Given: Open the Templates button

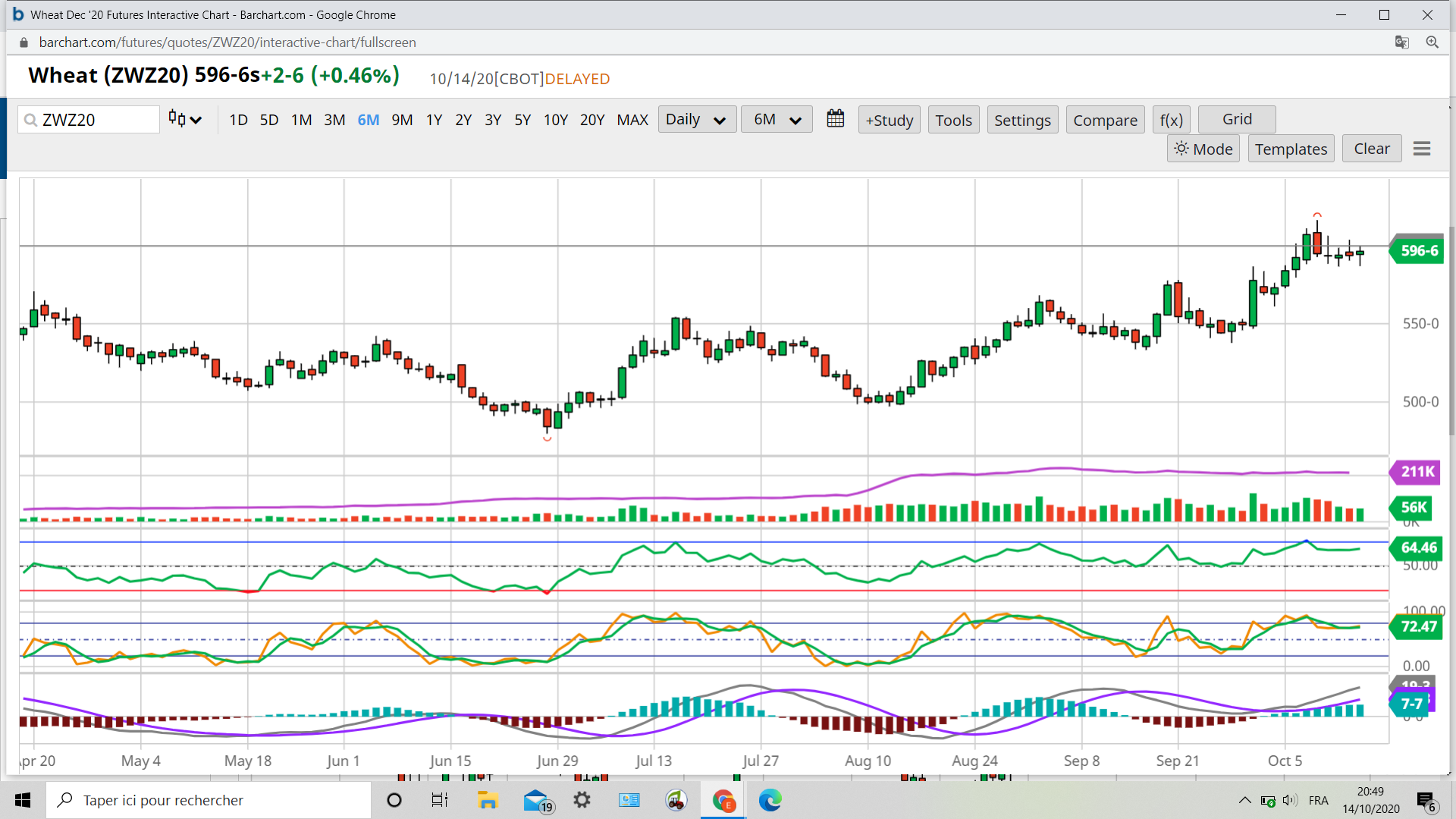Looking at the screenshot, I should point(1290,149).
